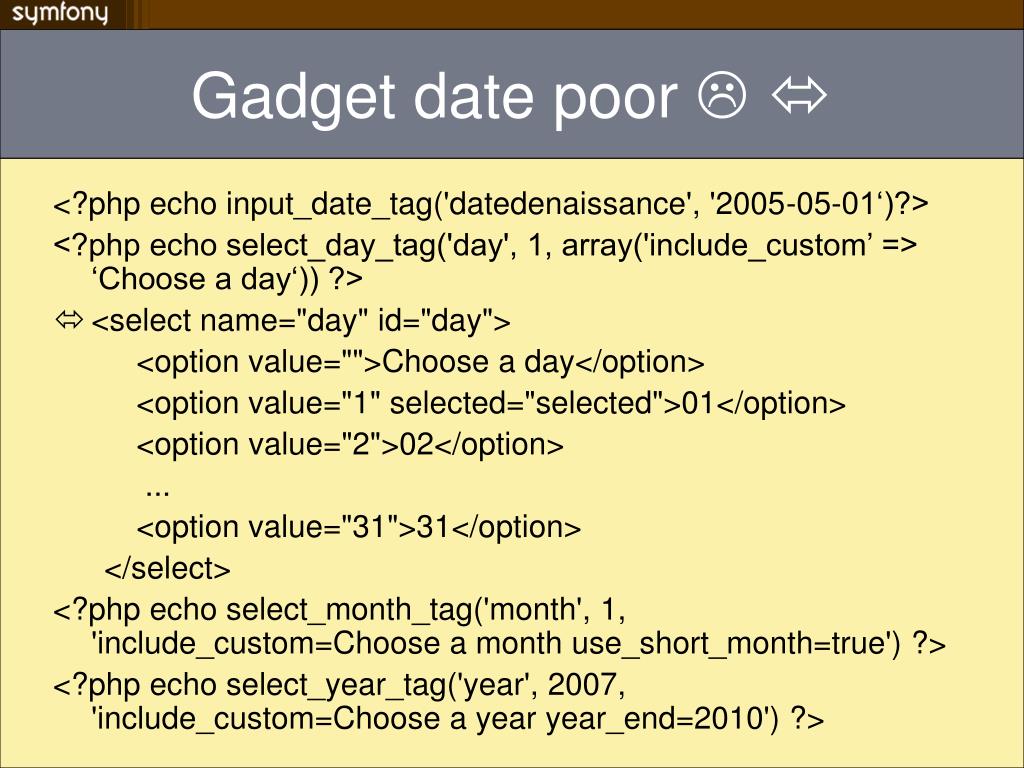The image size is (1024, 768).
Task: Click the Choose a day option line
Action: [x=421, y=362]
